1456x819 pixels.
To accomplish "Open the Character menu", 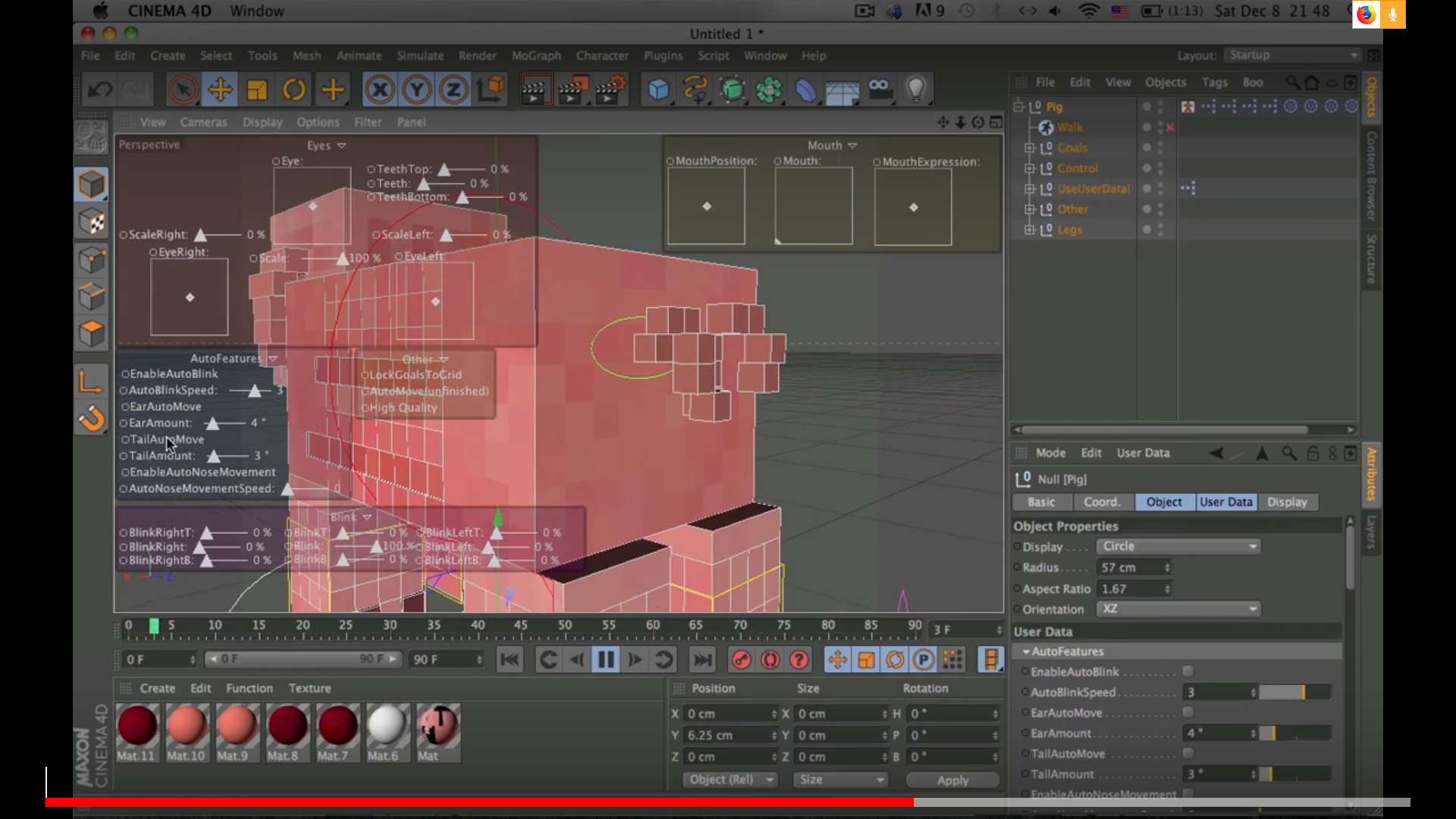I will [x=602, y=55].
